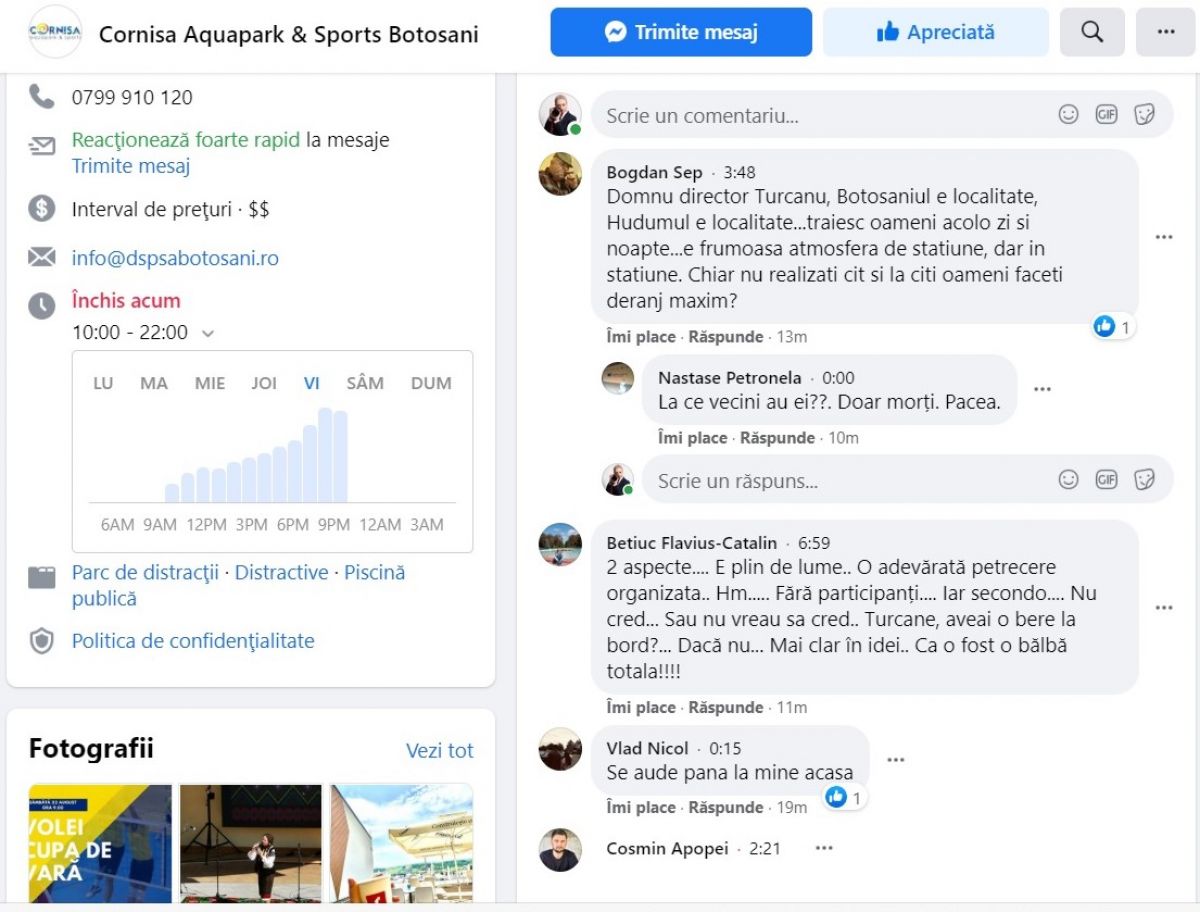The image size is (1200, 912).
Task: Select SÂM day in popular times chart
Action: pyautogui.click(x=365, y=383)
